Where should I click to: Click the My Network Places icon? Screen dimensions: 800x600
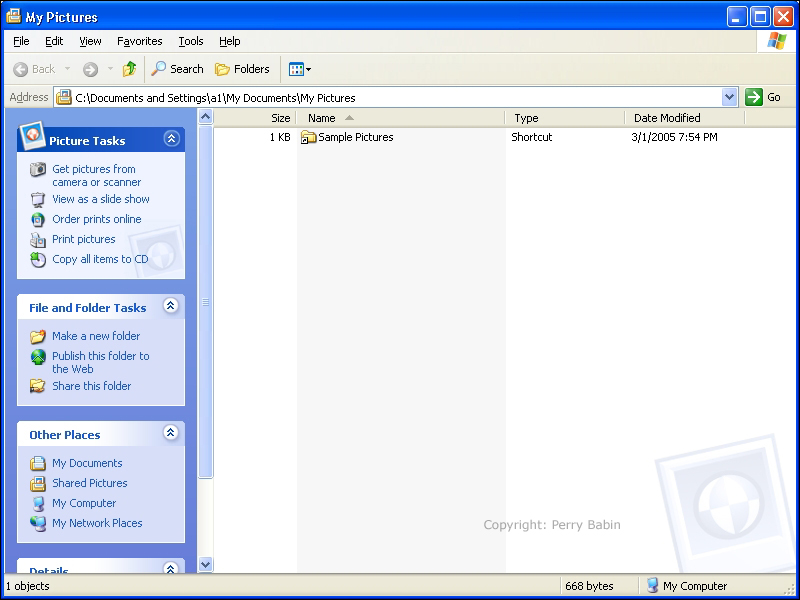38,523
